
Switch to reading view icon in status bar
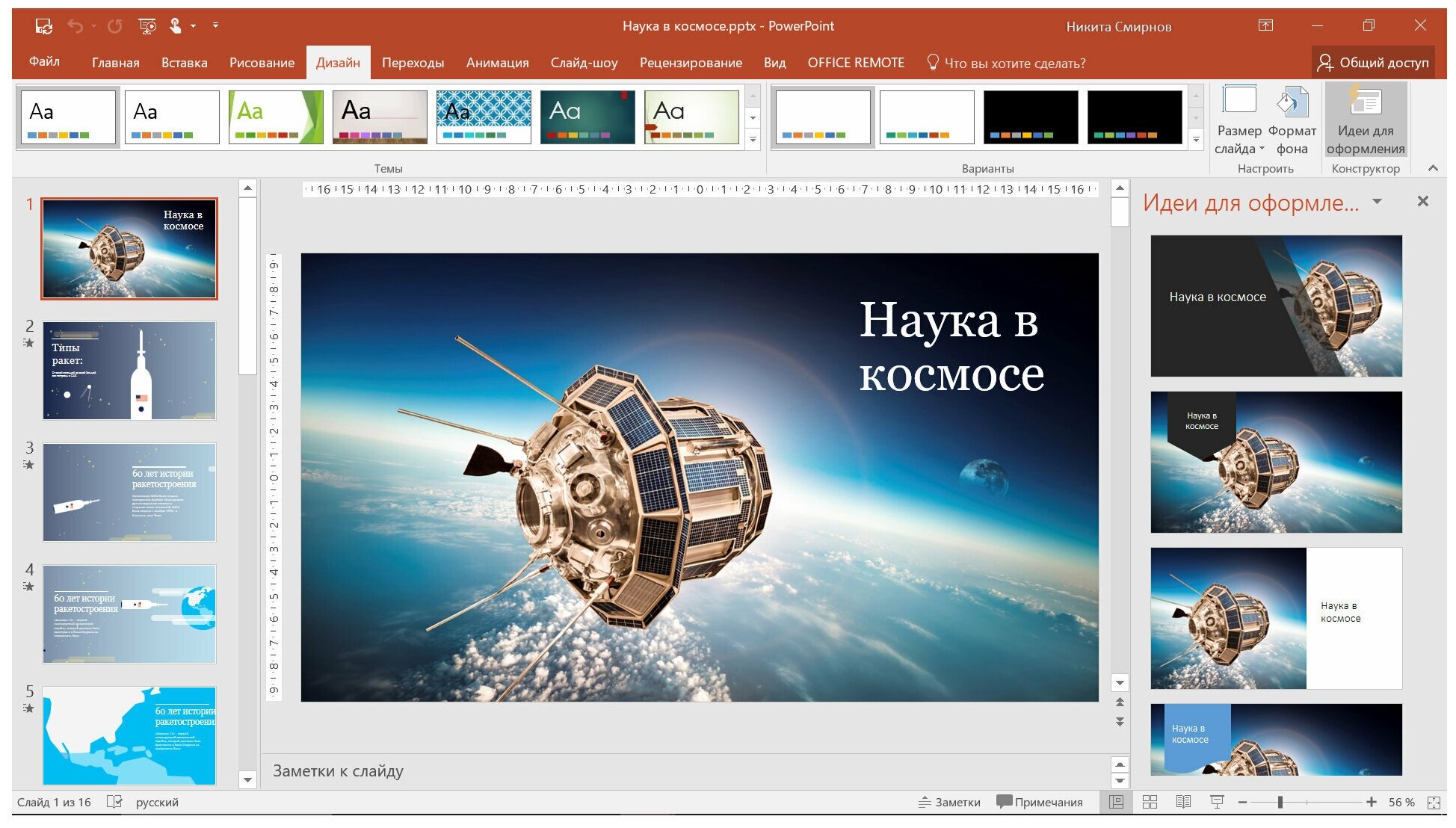(1183, 802)
